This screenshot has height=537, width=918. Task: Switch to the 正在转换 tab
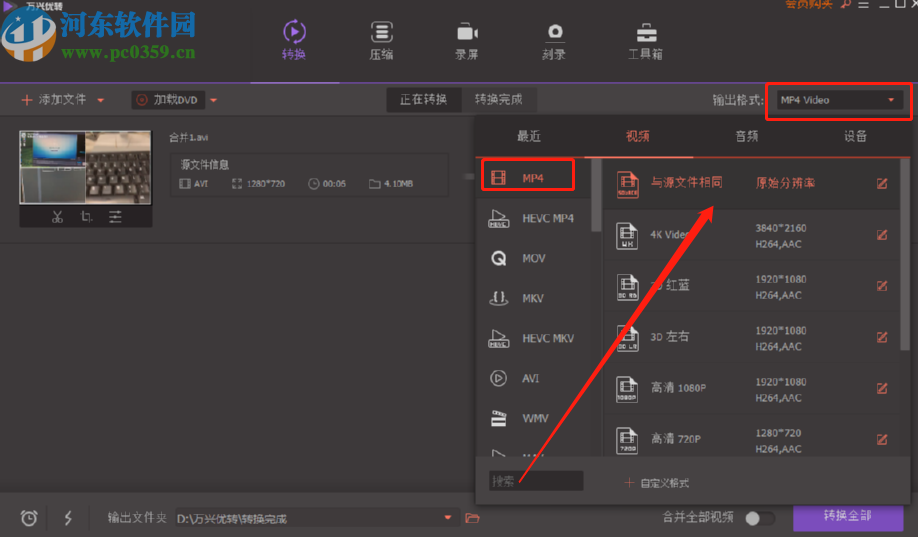pos(423,100)
